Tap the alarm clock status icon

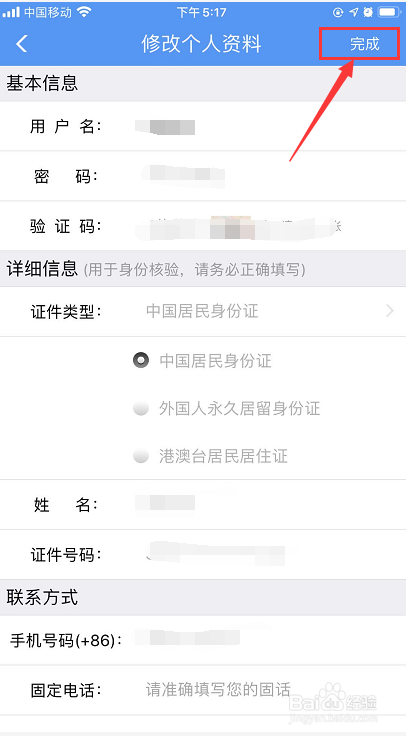368,12
